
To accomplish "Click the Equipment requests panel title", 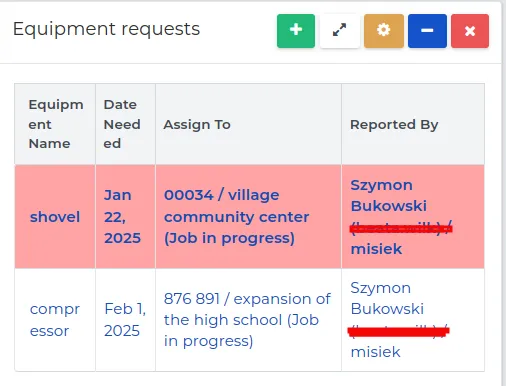I will coord(106,29).
